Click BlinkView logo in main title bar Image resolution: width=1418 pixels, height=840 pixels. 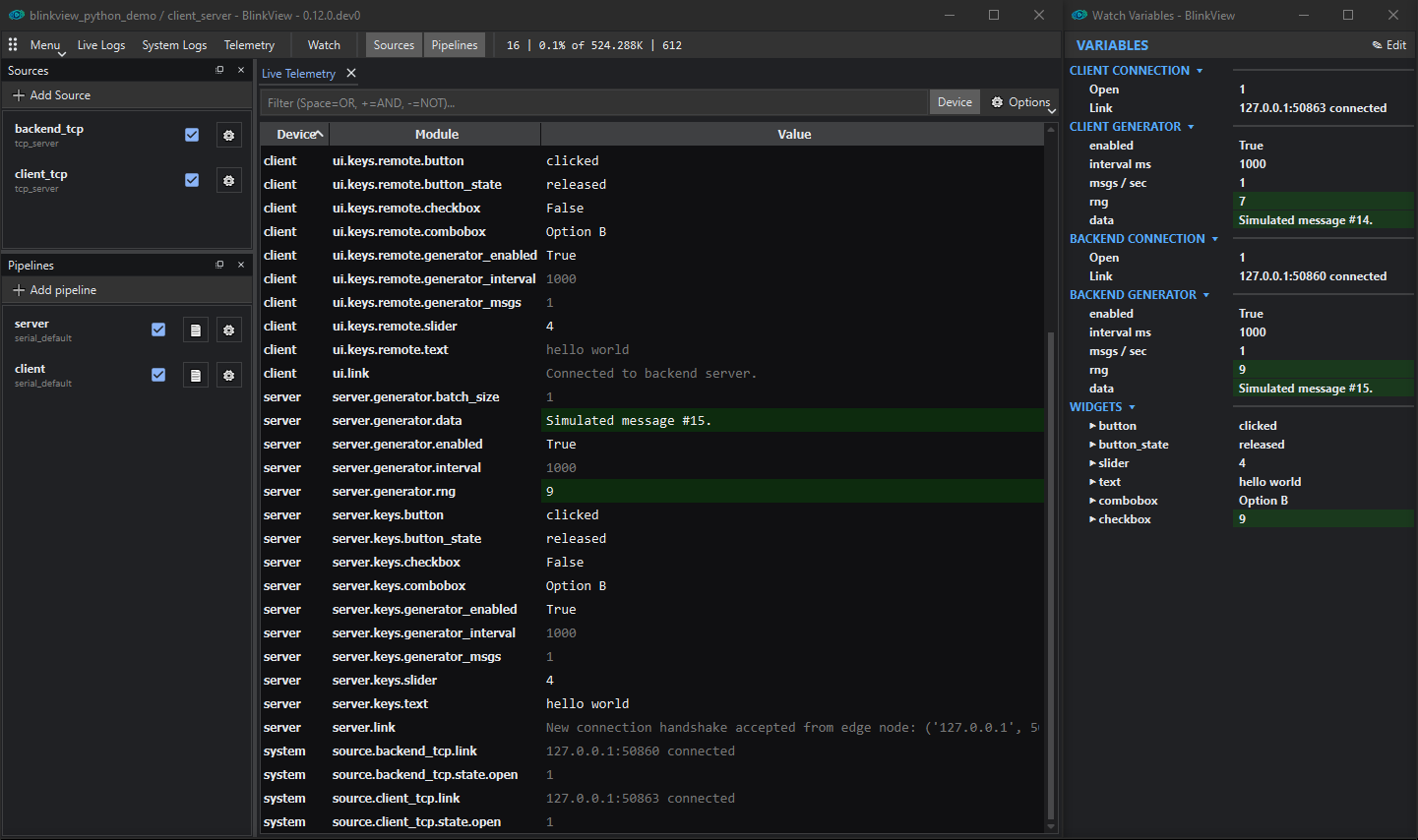16,15
